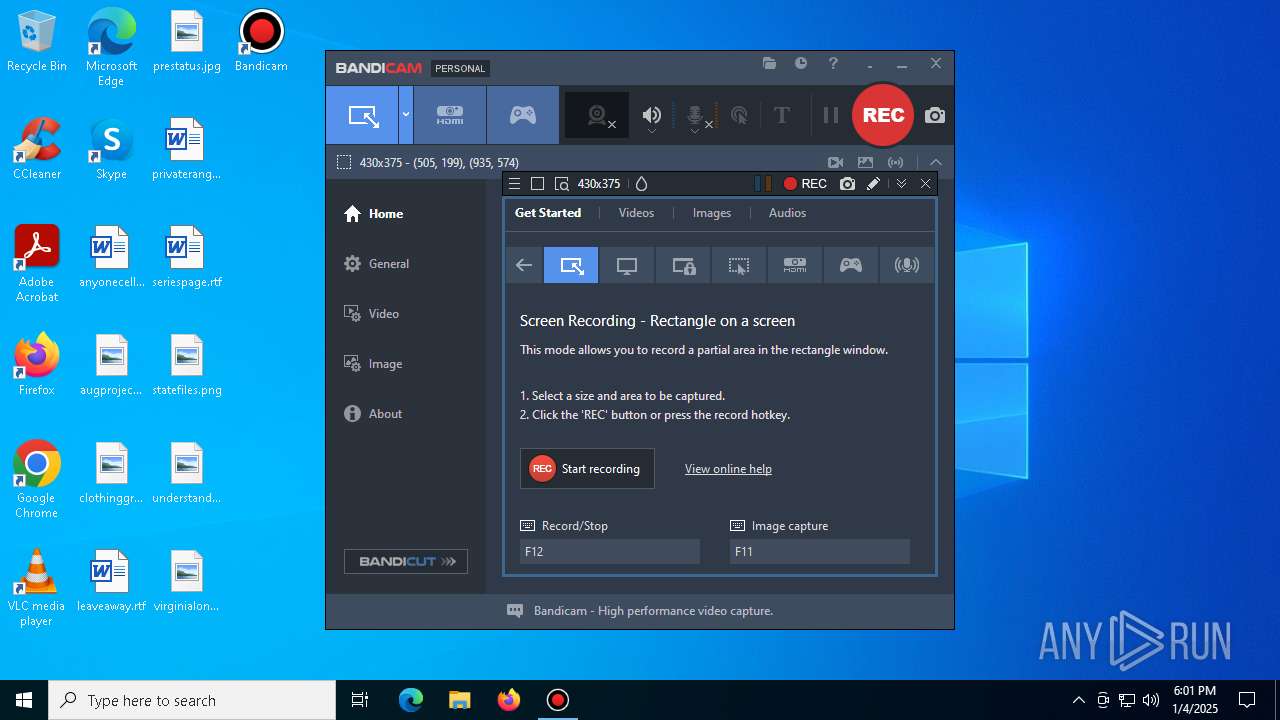Open the Windows Start menu
The image size is (1280, 720).
(x=24, y=700)
